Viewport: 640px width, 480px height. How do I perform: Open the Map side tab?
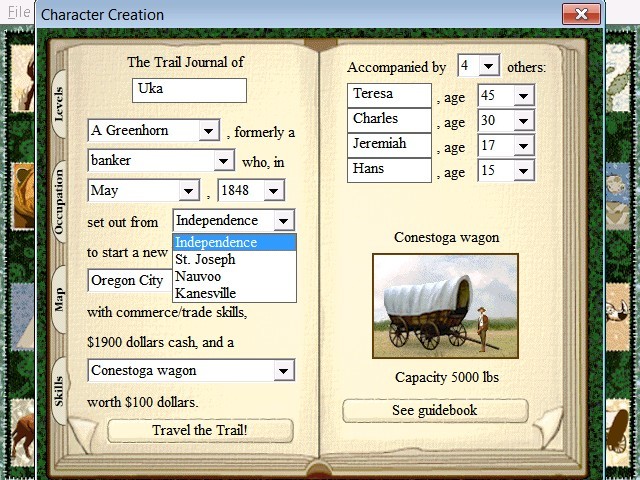(59, 299)
